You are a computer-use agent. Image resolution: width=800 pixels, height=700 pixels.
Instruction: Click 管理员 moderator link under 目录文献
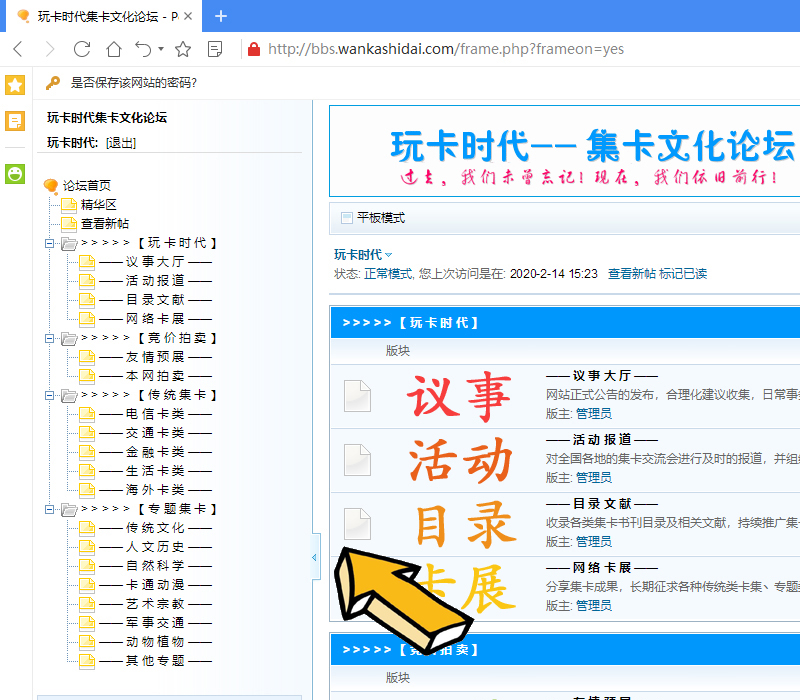point(594,542)
